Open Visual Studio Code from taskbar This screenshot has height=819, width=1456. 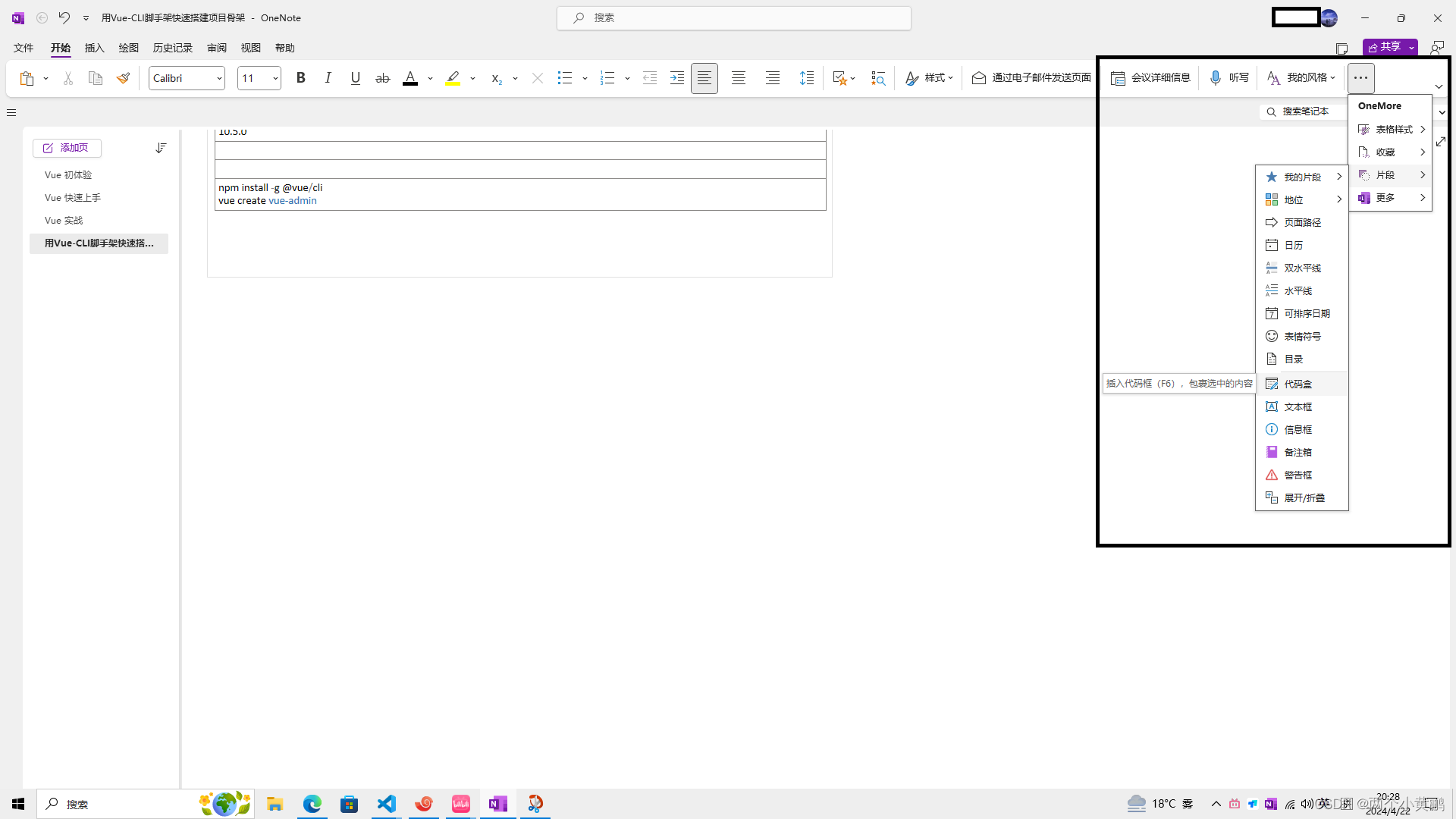point(386,804)
